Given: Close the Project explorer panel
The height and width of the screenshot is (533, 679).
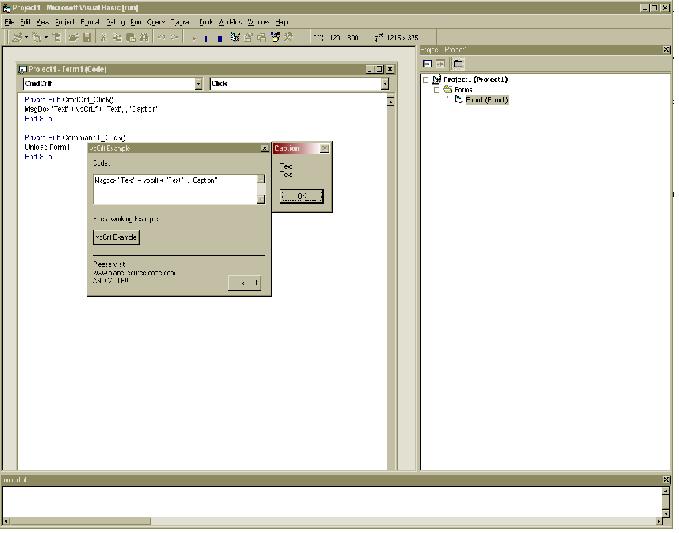Looking at the screenshot, I should point(667,49).
